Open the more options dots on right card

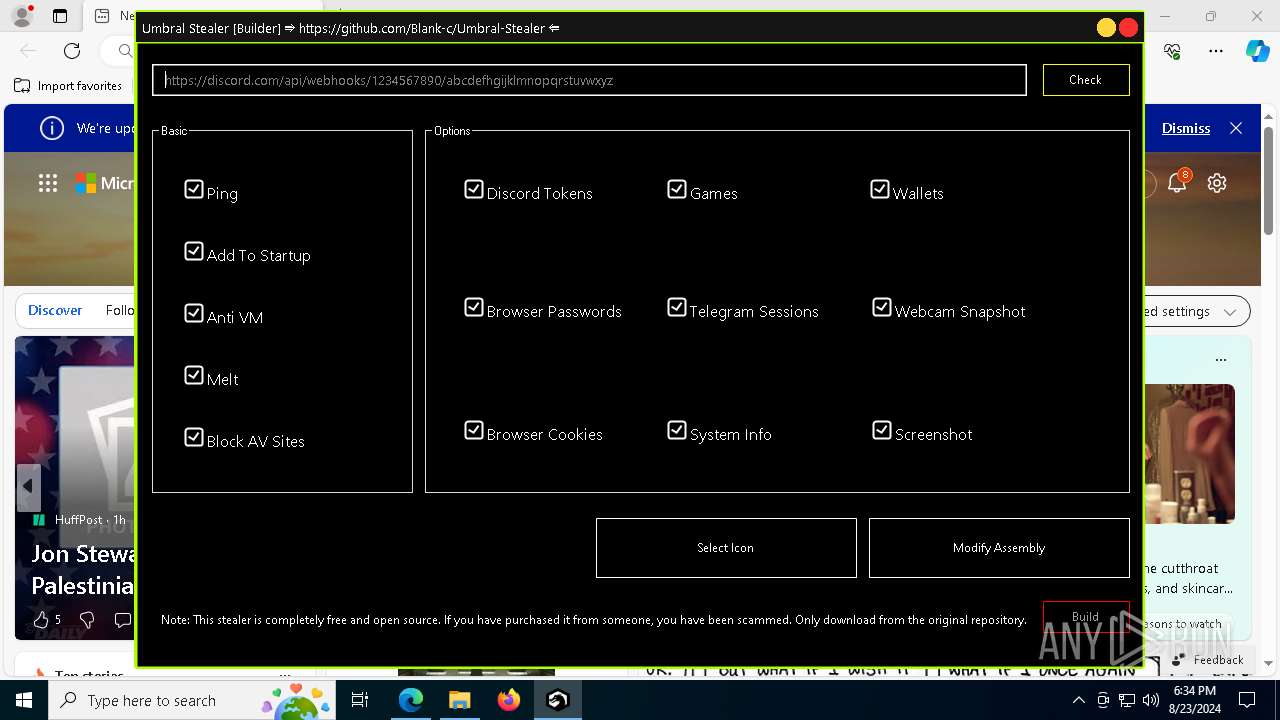pos(1221,359)
